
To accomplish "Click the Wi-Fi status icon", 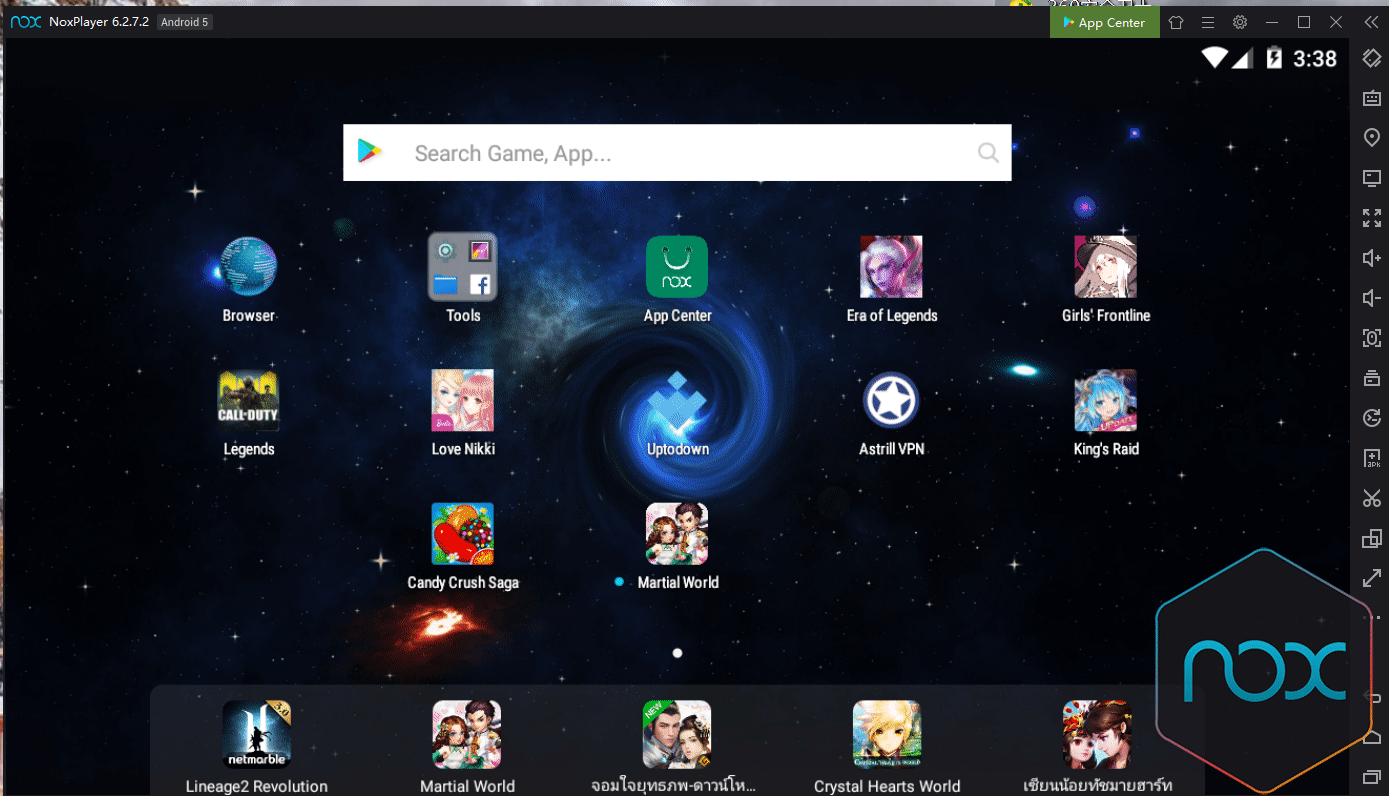I will click(1214, 58).
